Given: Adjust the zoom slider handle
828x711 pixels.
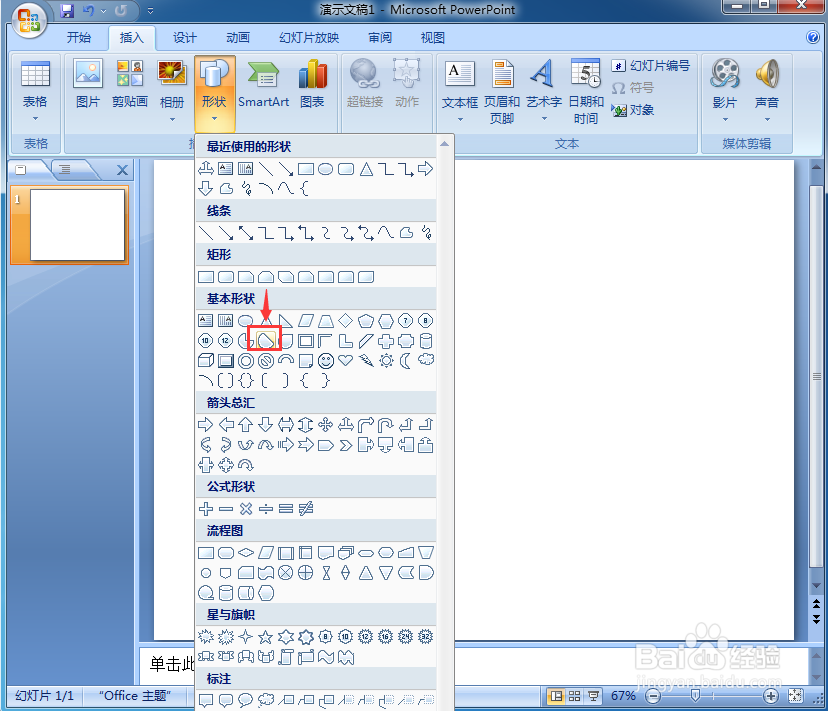Looking at the screenshot, I should (695, 696).
